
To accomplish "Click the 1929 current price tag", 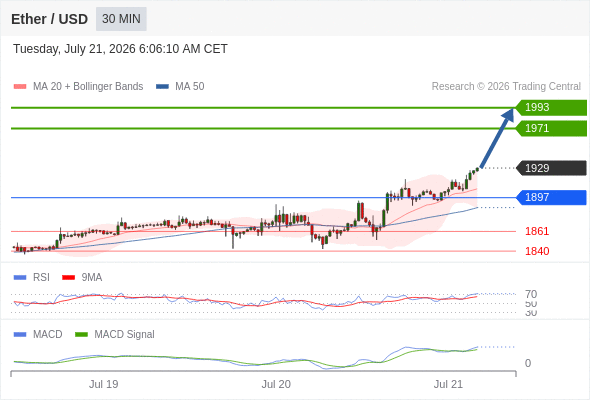I will [551, 168].
